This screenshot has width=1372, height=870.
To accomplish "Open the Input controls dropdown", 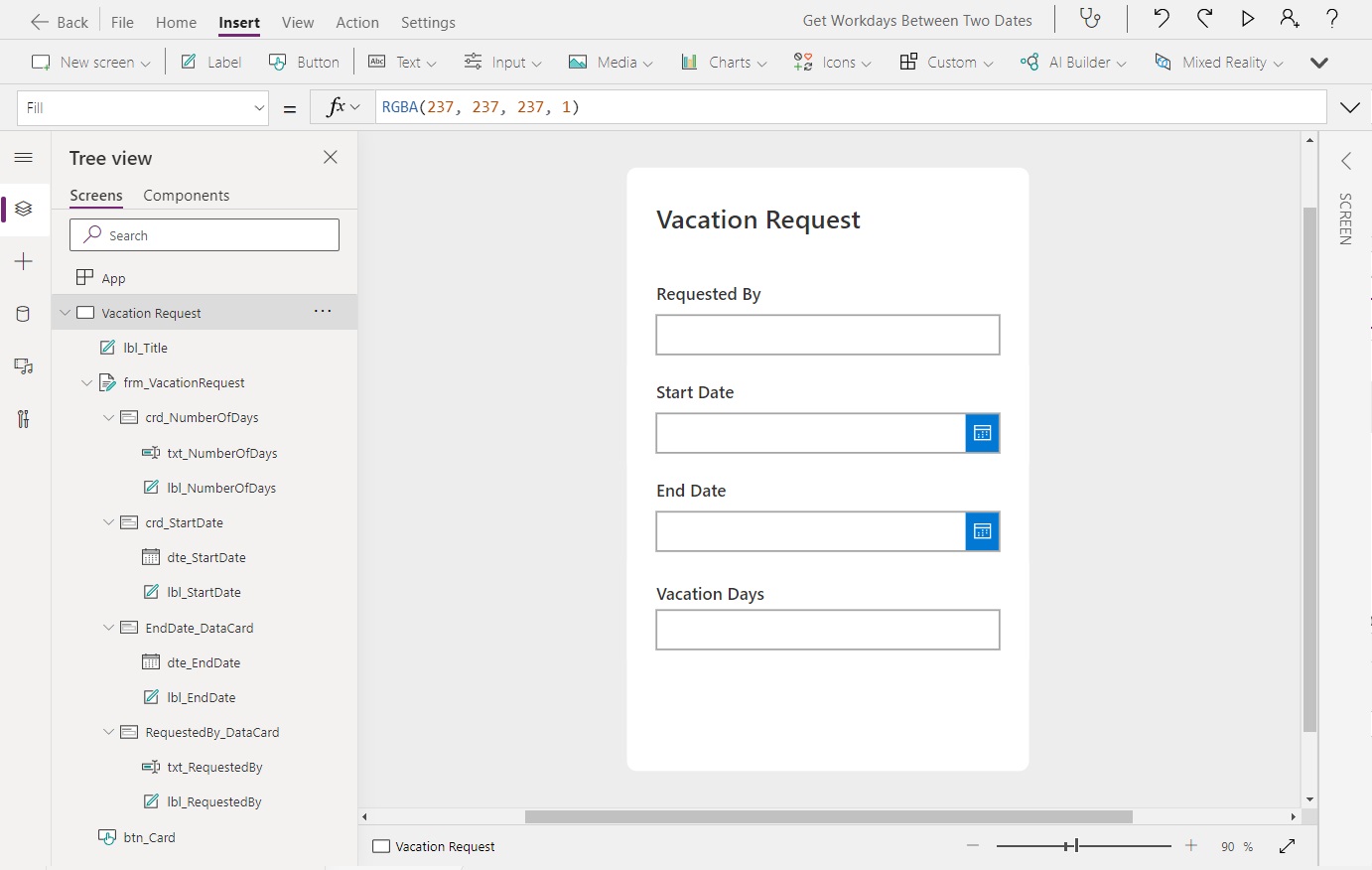I will click(x=503, y=62).
